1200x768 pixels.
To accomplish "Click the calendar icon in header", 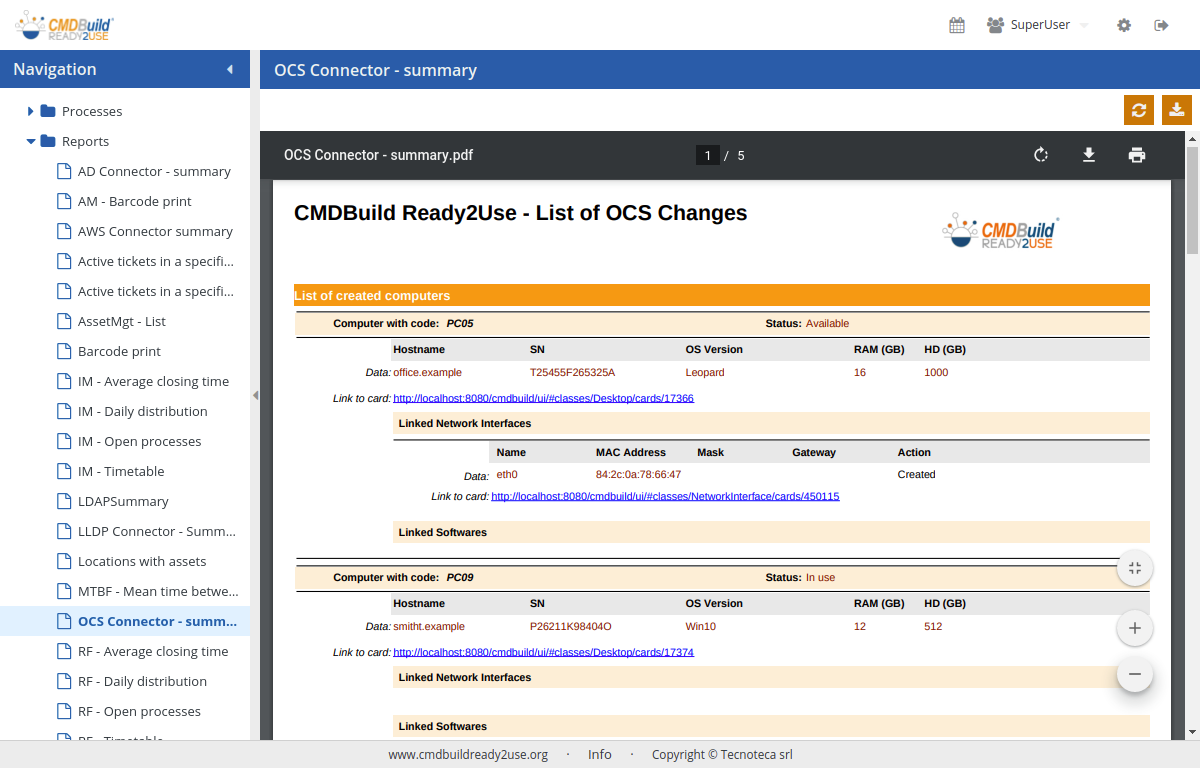I will coord(957,25).
